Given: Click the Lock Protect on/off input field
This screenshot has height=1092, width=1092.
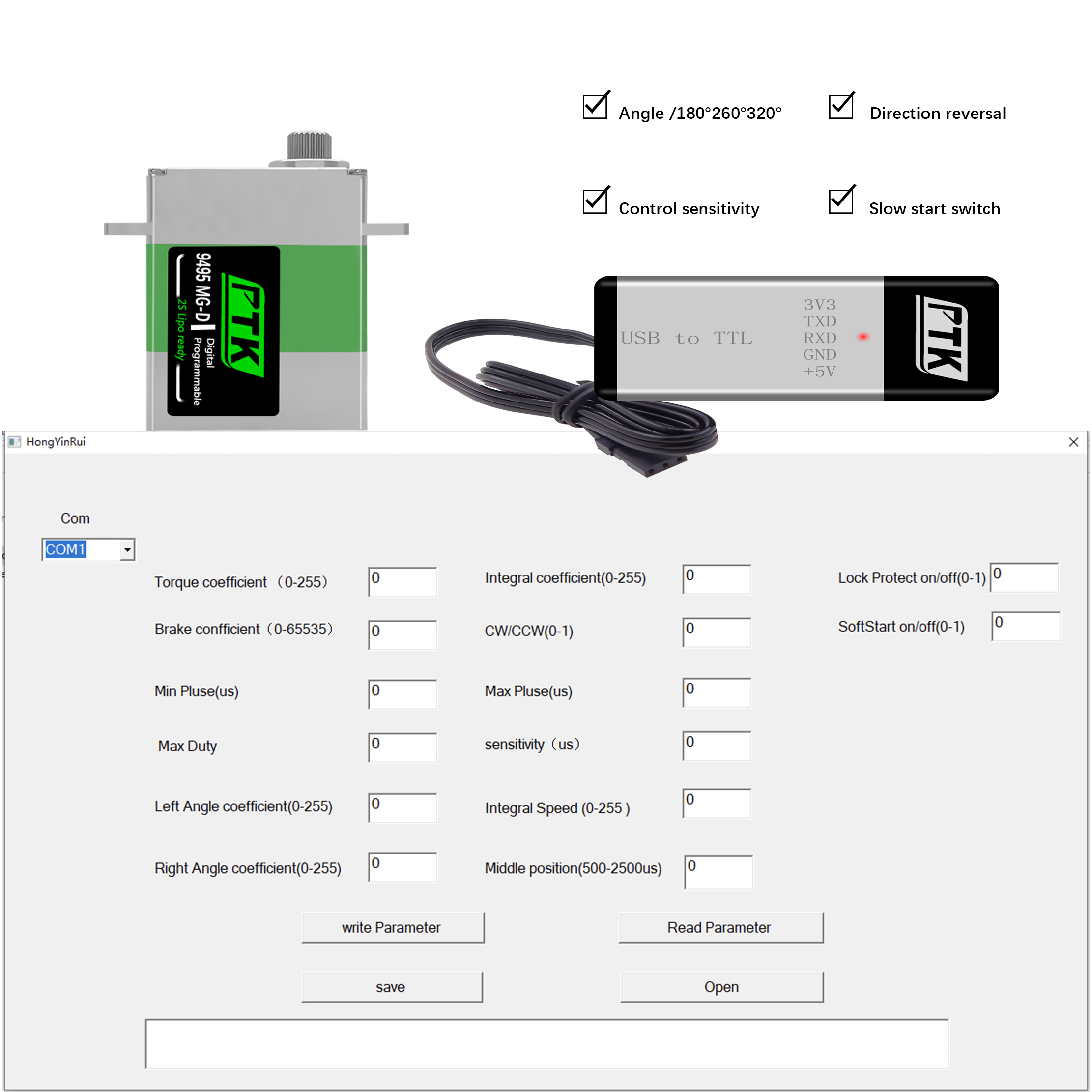Looking at the screenshot, I should [x=1024, y=577].
